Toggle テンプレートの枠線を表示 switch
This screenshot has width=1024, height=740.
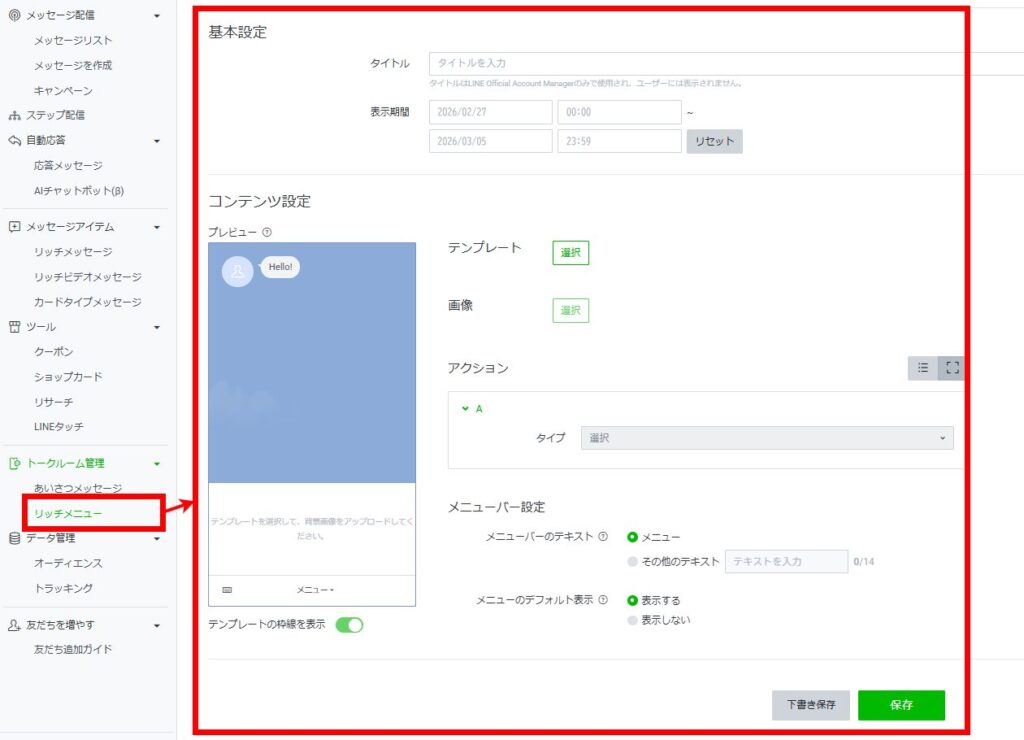pyautogui.click(x=349, y=625)
